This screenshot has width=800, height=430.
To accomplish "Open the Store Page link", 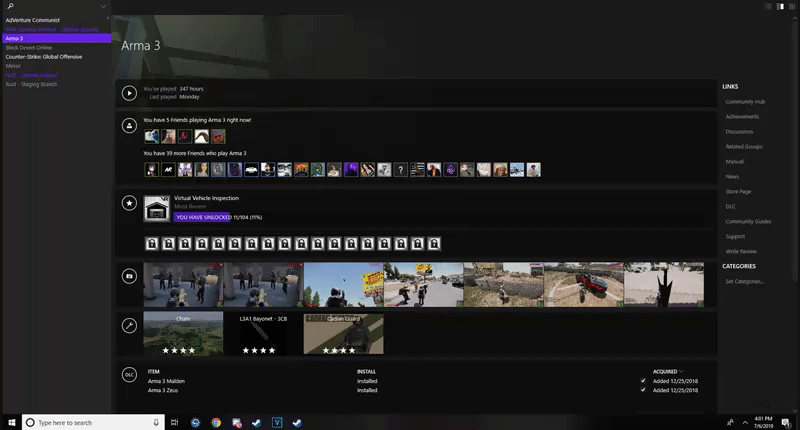I will pyautogui.click(x=738, y=192).
